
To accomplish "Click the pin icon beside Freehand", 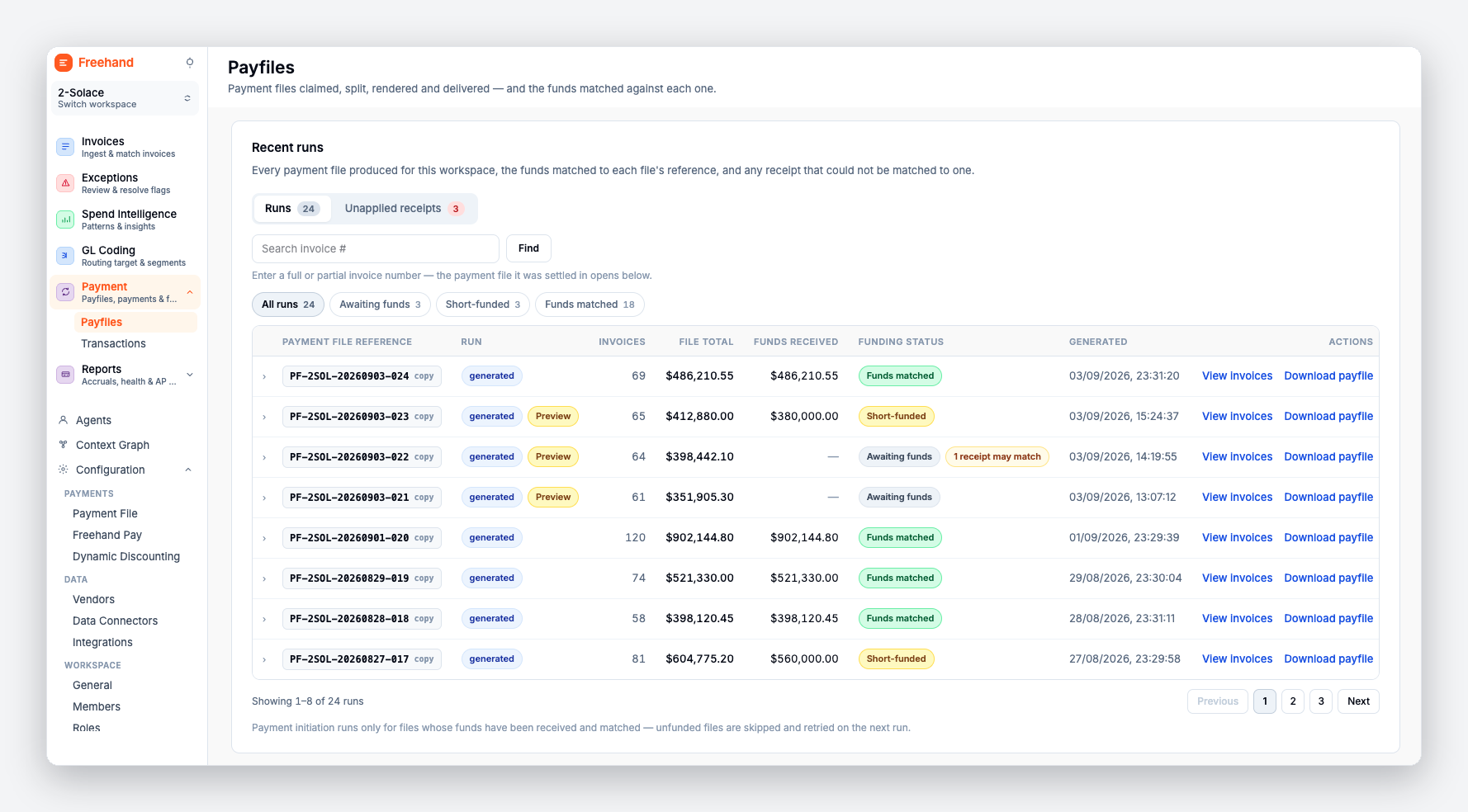I will (190, 63).
